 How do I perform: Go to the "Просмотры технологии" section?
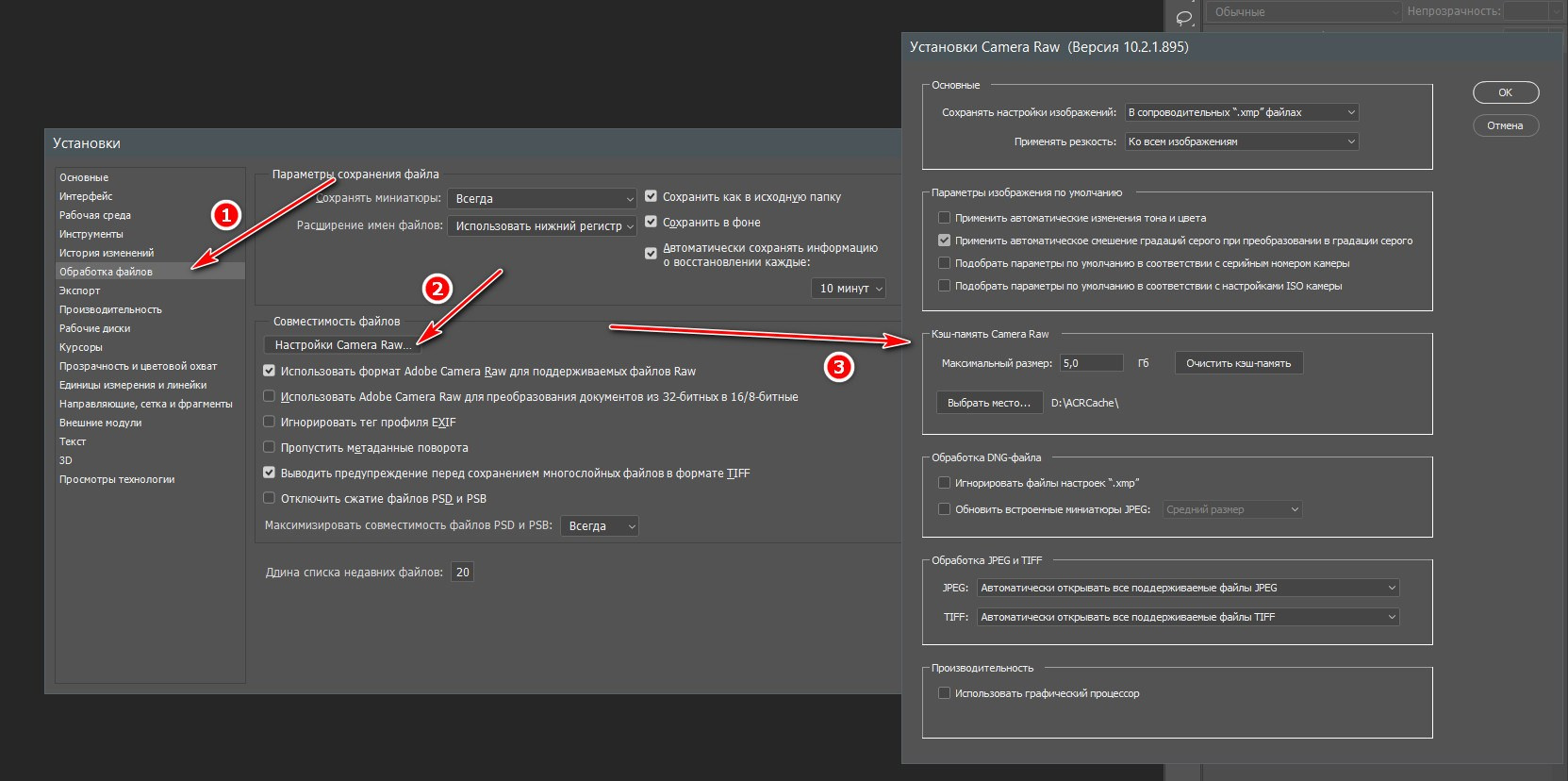[117, 479]
